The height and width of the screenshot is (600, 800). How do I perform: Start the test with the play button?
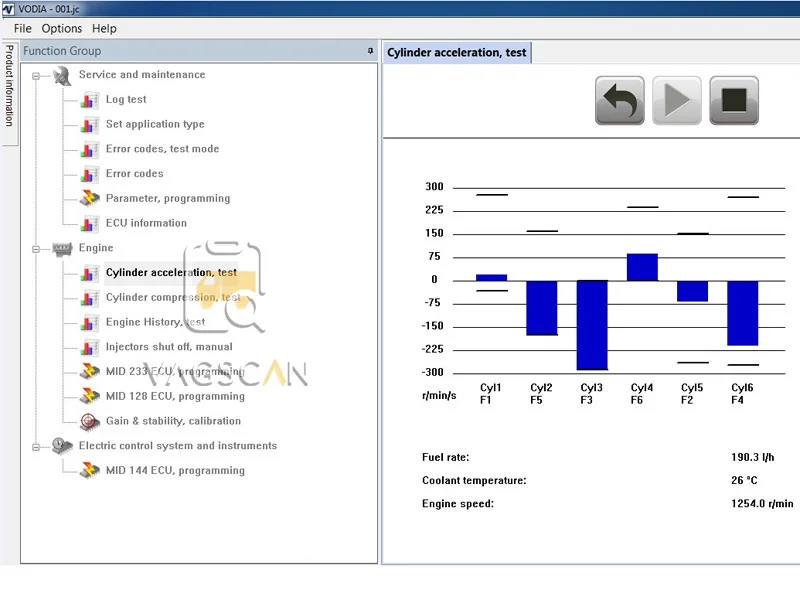(x=677, y=101)
